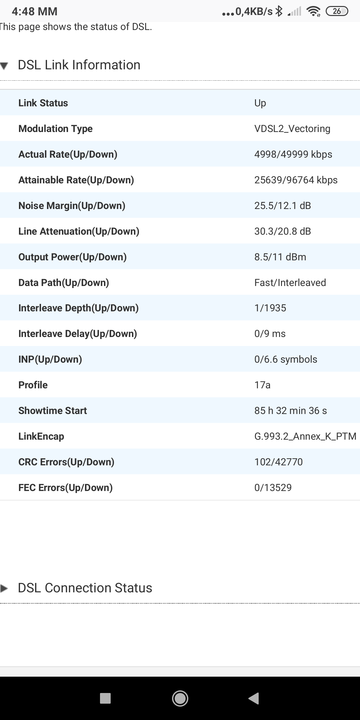Tap the CRC Errors value 102/42770
This screenshot has height=720, width=360.
(x=278, y=462)
